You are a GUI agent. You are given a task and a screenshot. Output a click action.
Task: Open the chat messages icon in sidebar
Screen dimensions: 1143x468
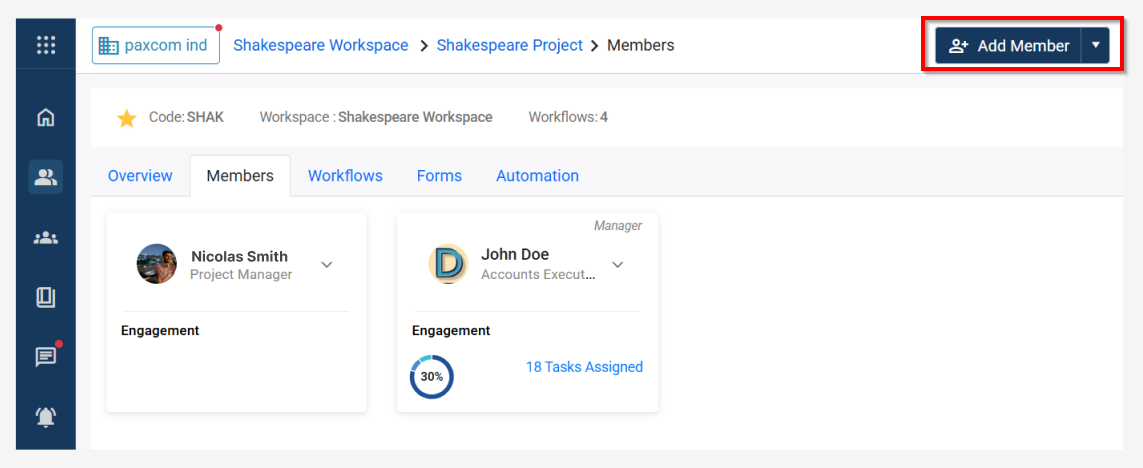click(x=46, y=357)
